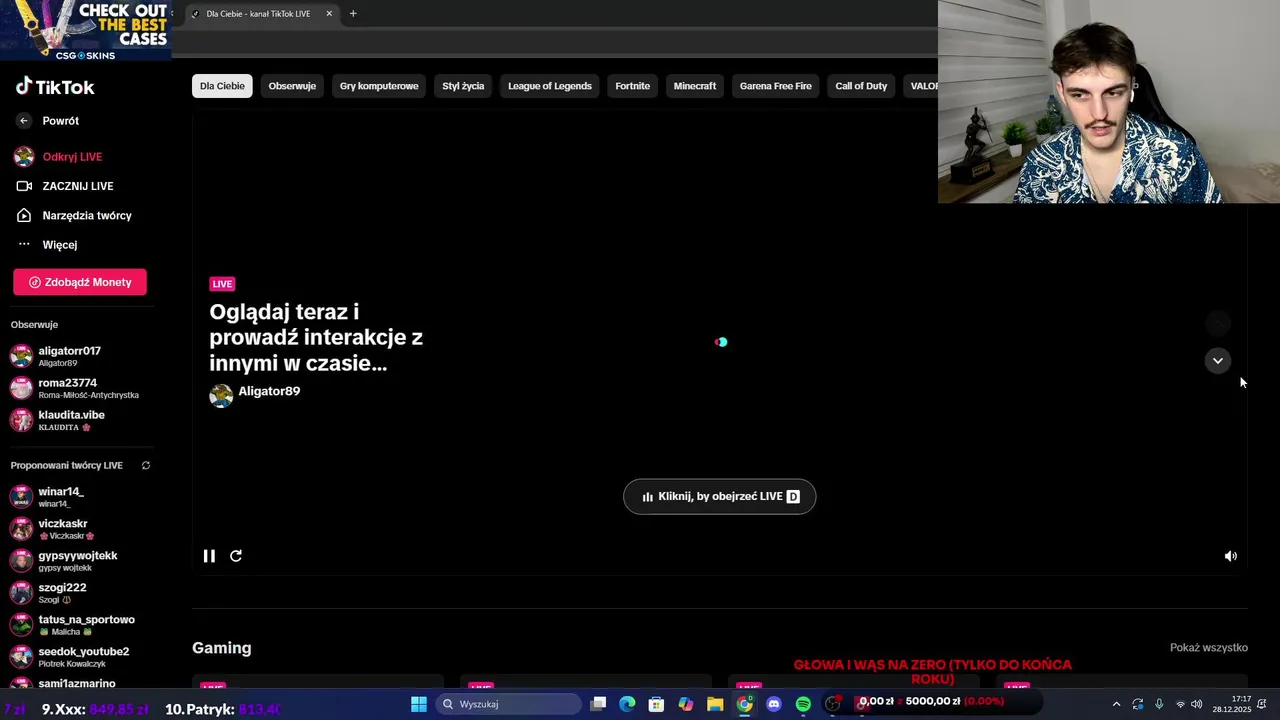Click the taskbar Wyszukaj search box

point(508,704)
